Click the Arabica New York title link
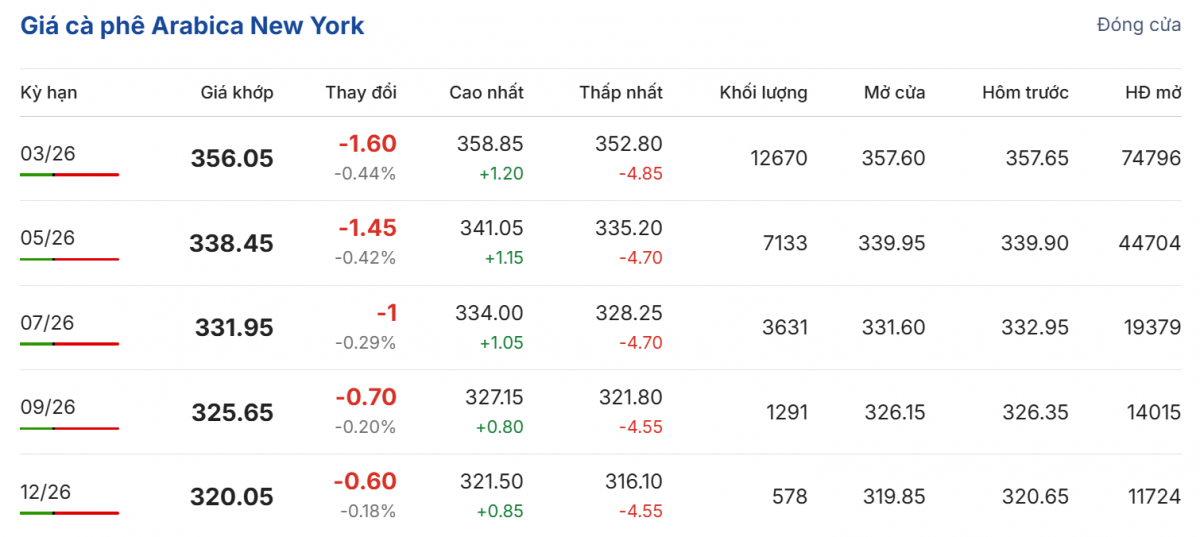Screen dimensions: 1200x537 click(x=192, y=26)
